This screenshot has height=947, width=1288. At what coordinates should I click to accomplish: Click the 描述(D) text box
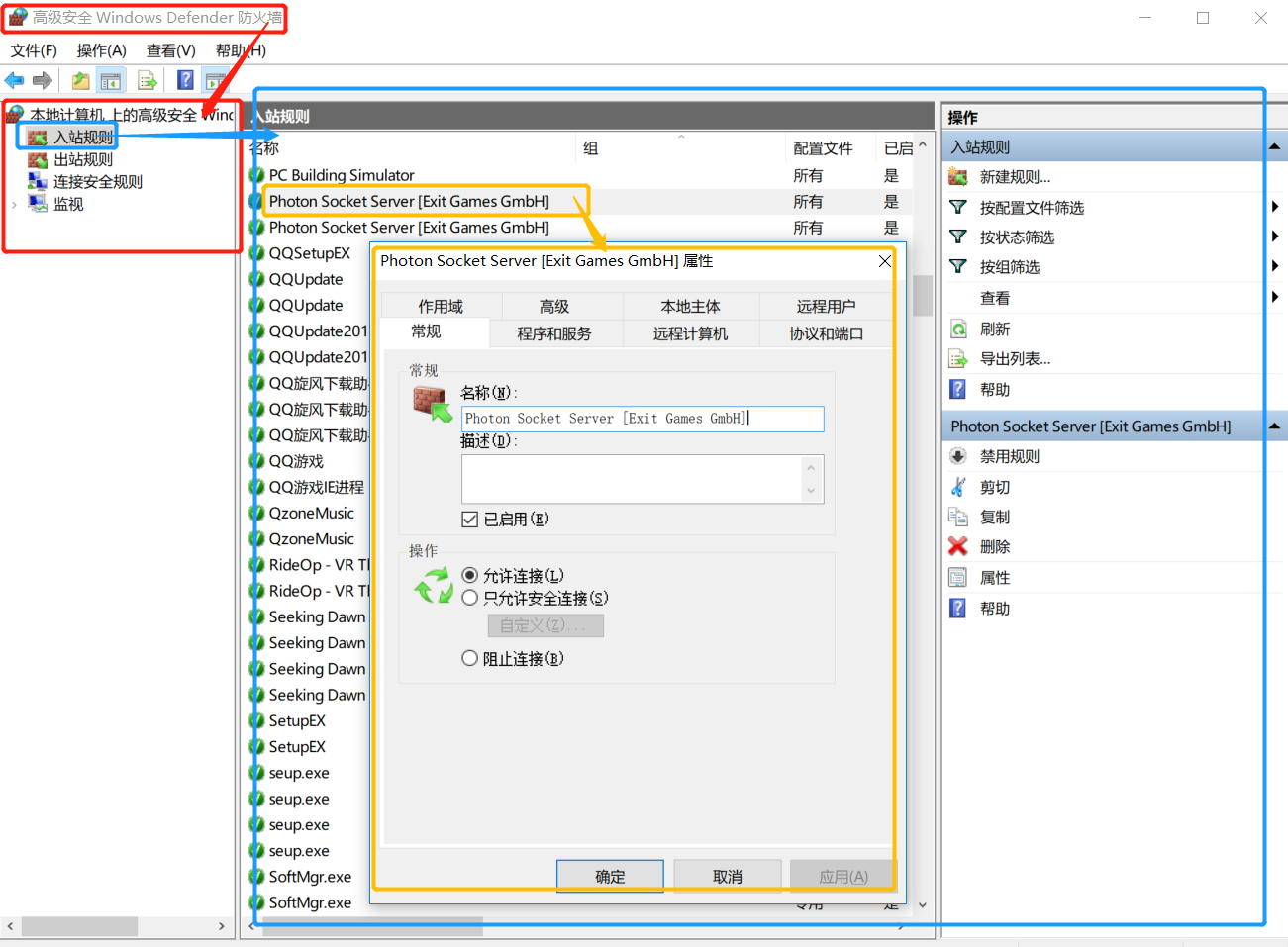point(643,479)
